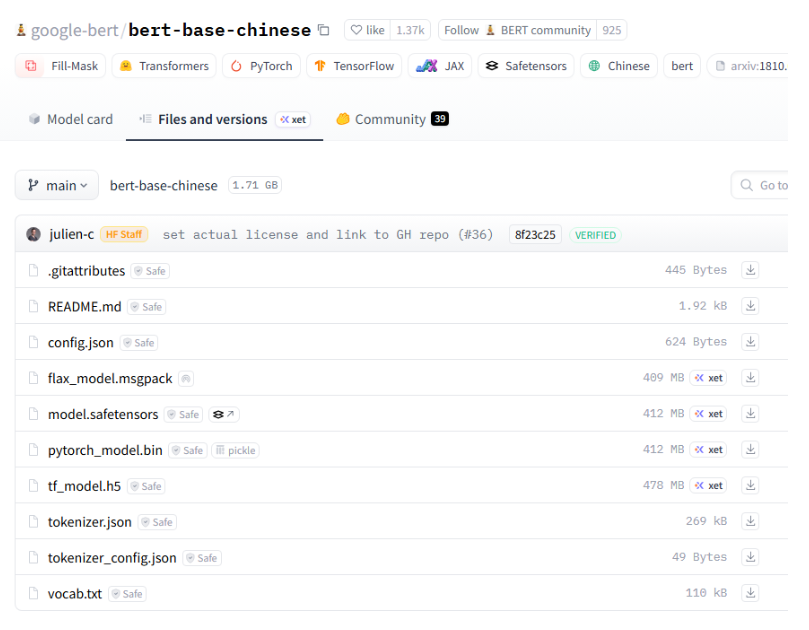Viewport: 809px width, 630px height.
Task: Show the scan status icon for flax_model.msgpack
Action: click(186, 379)
